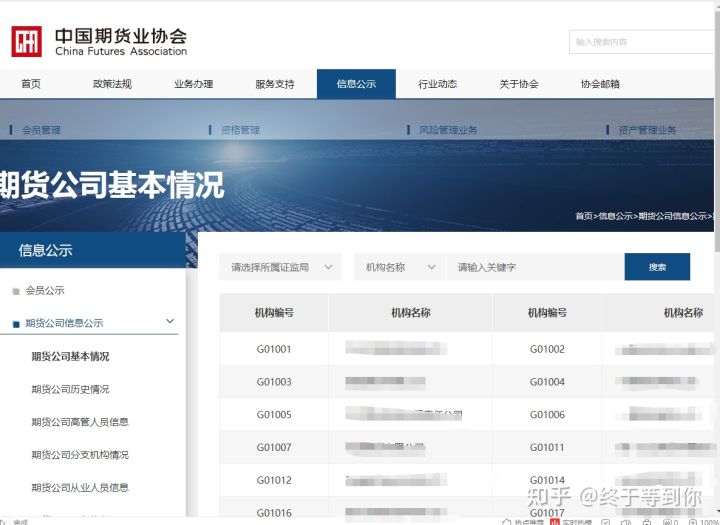
Task: Open 期货公司高管人员信息 in the sidebar
Action: (x=80, y=422)
